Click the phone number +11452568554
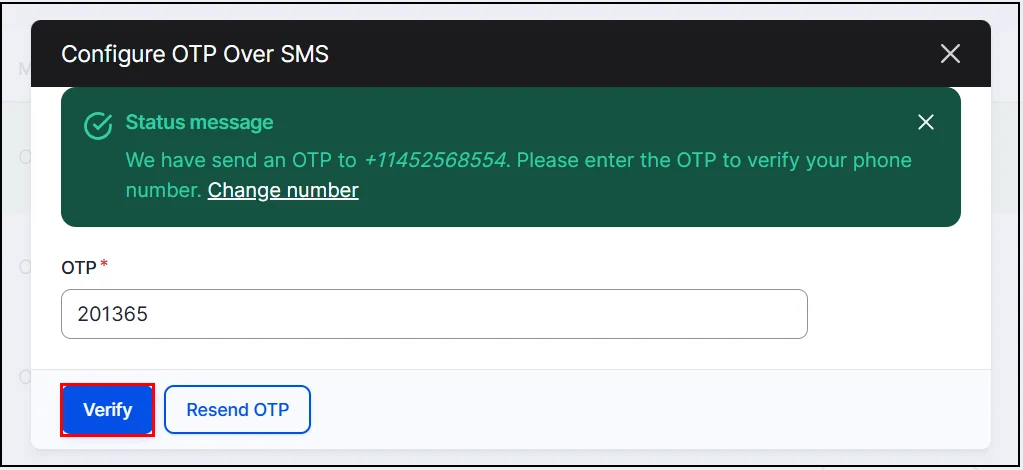Image resolution: width=1023 pixels, height=470 pixels. [x=434, y=160]
